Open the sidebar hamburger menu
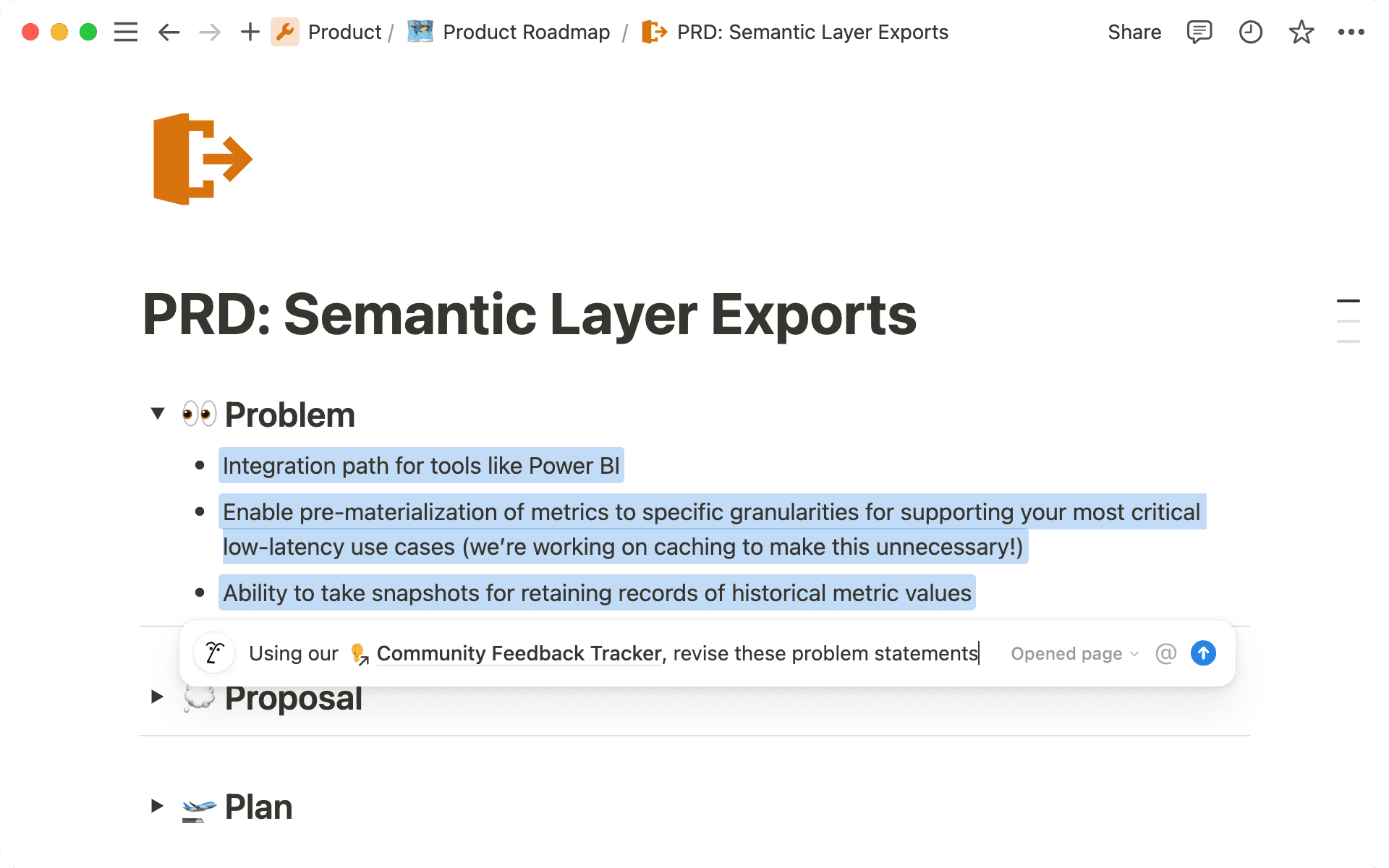Screen dimensions: 1389x868 click(x=126, y=33)
